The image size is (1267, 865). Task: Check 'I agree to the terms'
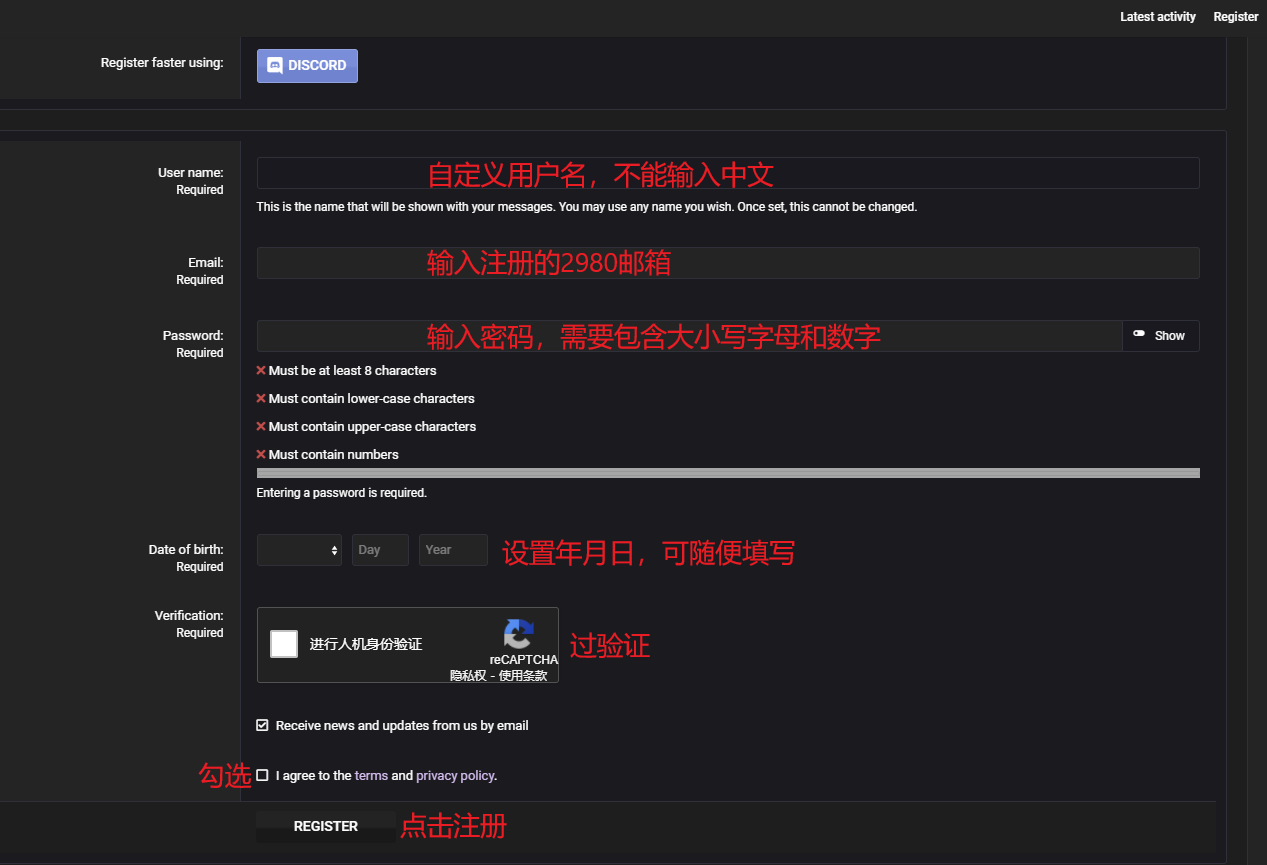pyautogui.click(x=262, y=774)
